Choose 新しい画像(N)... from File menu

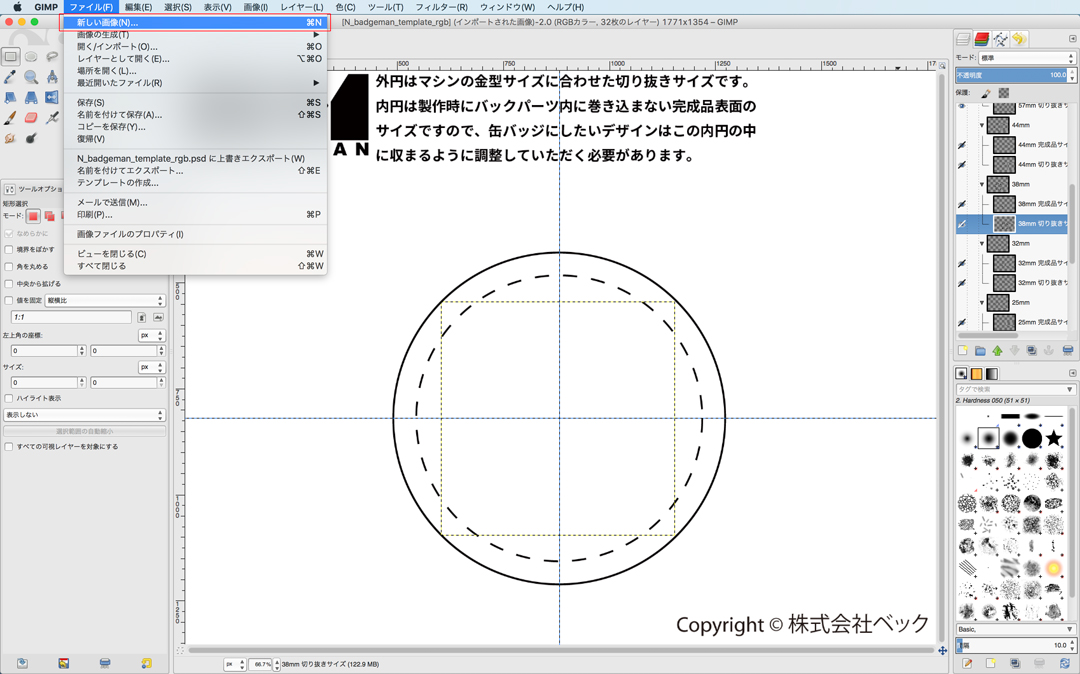pos(107,22)
